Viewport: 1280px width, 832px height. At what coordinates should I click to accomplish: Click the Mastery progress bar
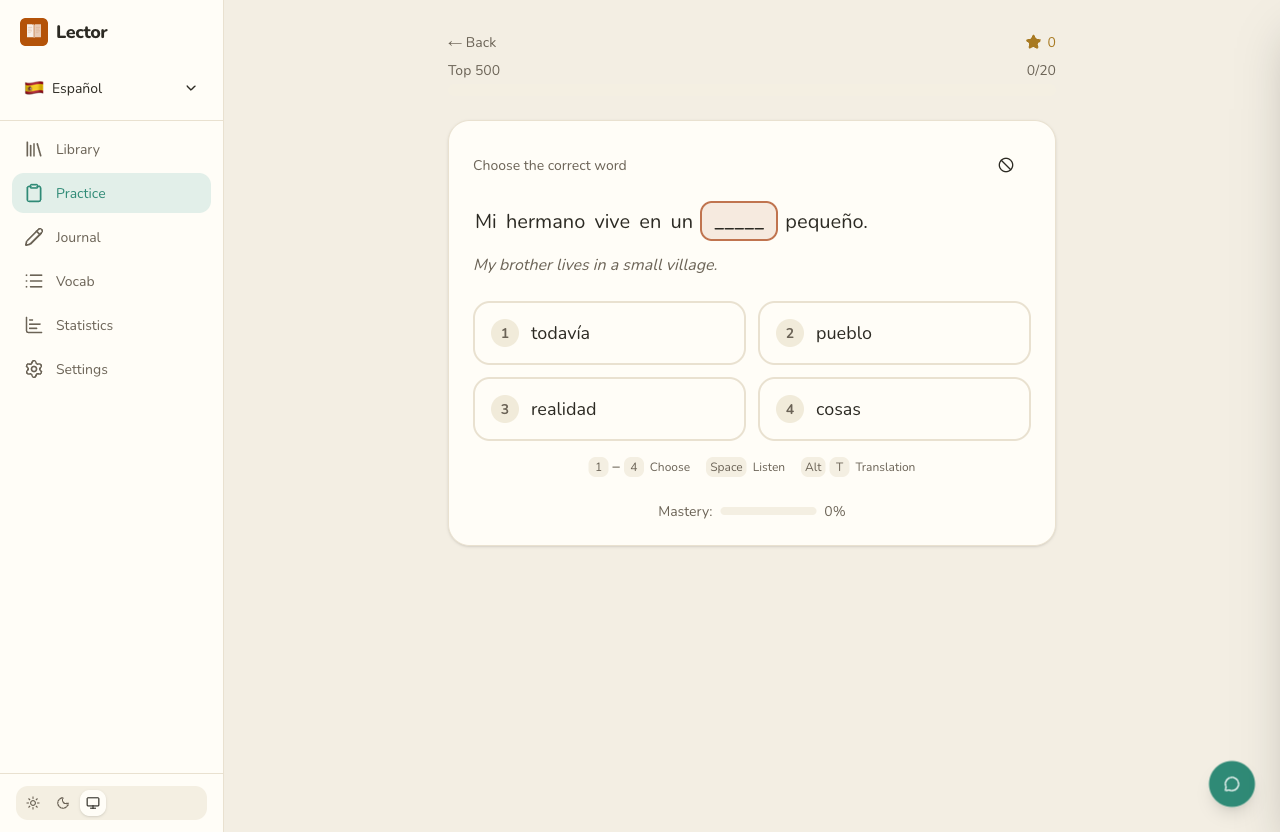768,511
